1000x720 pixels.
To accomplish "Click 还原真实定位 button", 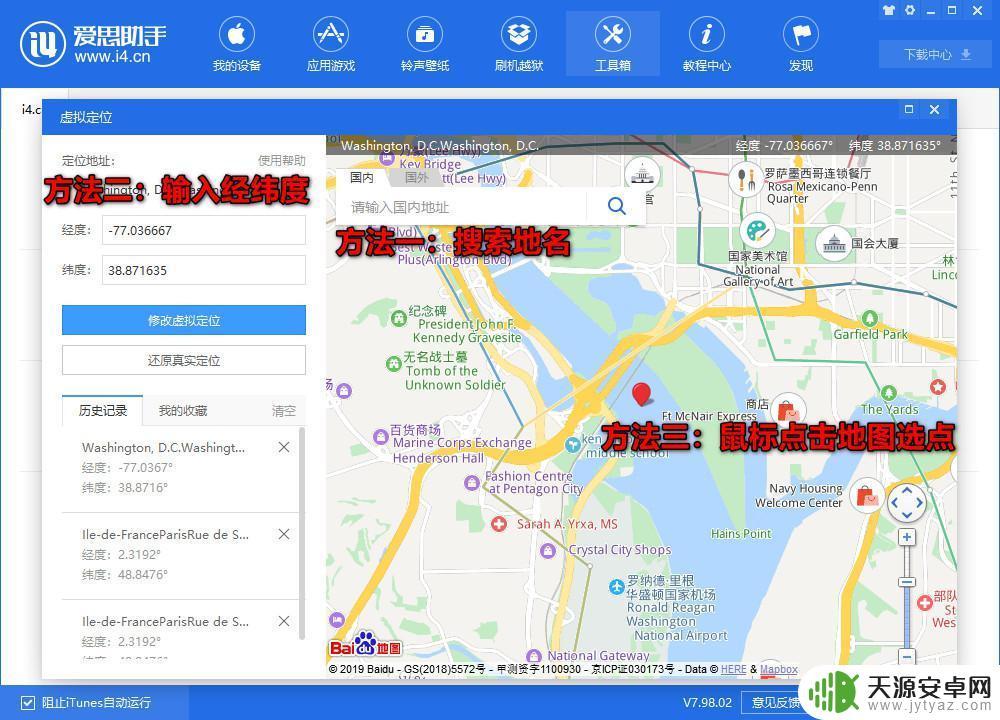I will [x=184, y=360].
